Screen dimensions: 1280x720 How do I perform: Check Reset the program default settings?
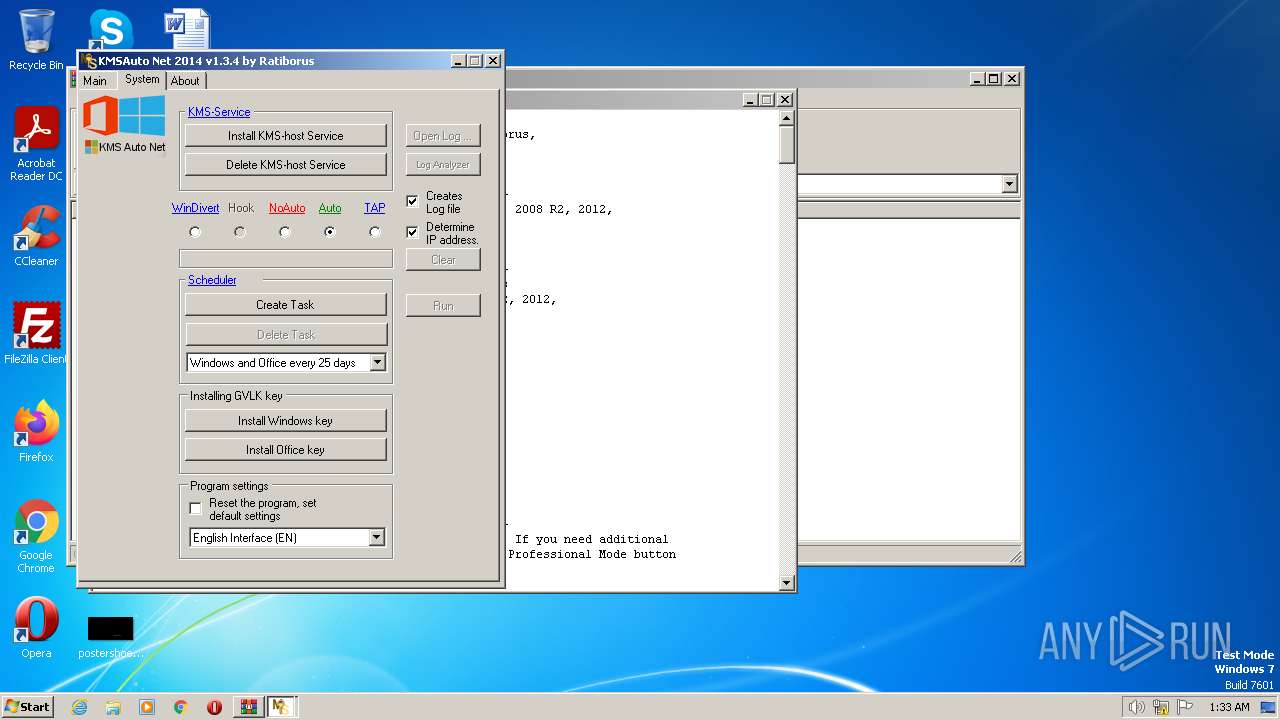196,509
